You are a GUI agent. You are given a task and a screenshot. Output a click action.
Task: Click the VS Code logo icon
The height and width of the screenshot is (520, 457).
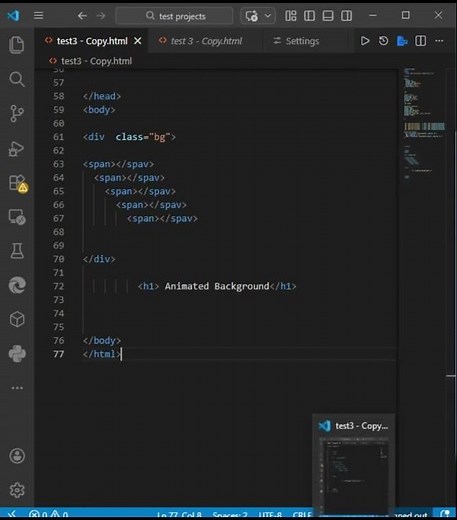13,15
